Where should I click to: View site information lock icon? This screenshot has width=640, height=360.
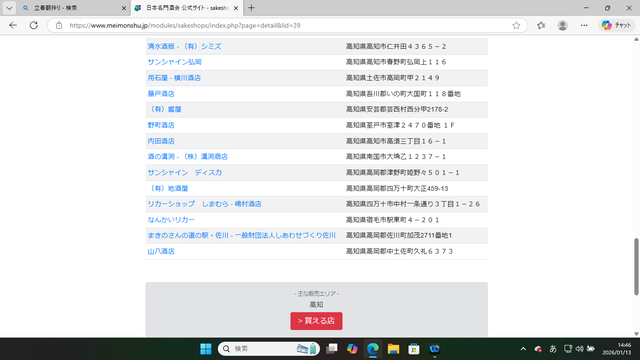tap(59, 25)
